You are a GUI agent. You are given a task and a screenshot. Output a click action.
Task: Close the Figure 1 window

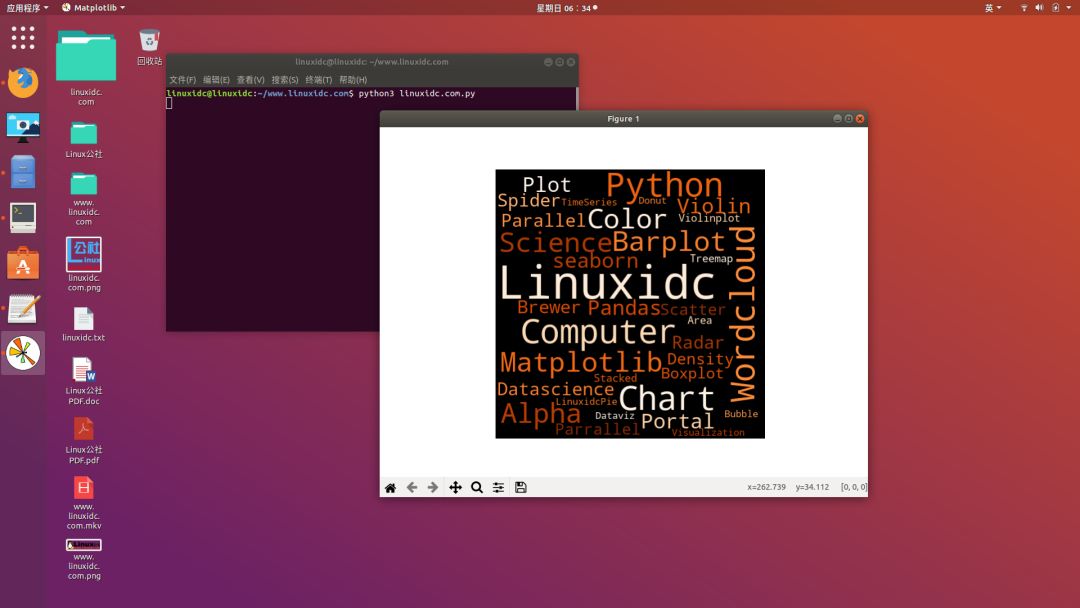pos(860,118)
